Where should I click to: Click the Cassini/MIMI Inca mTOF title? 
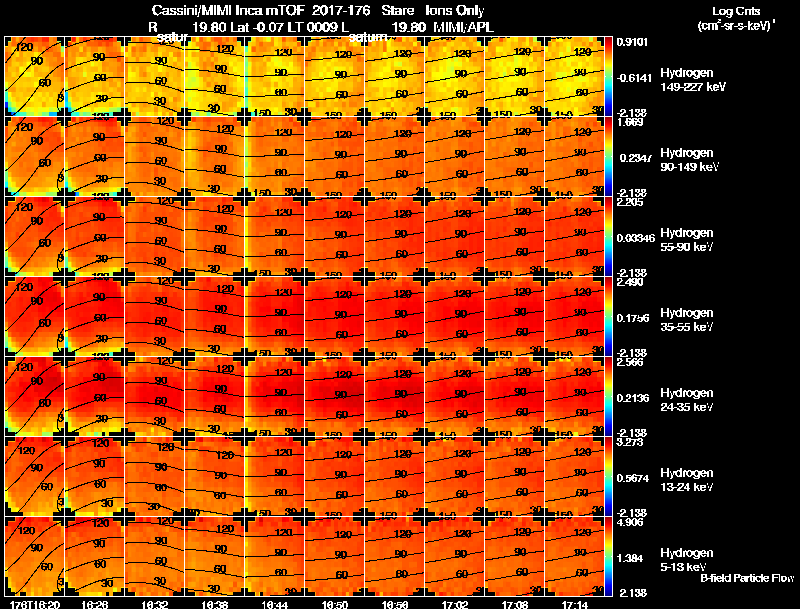pyautogui.click(x=228, y=11)
